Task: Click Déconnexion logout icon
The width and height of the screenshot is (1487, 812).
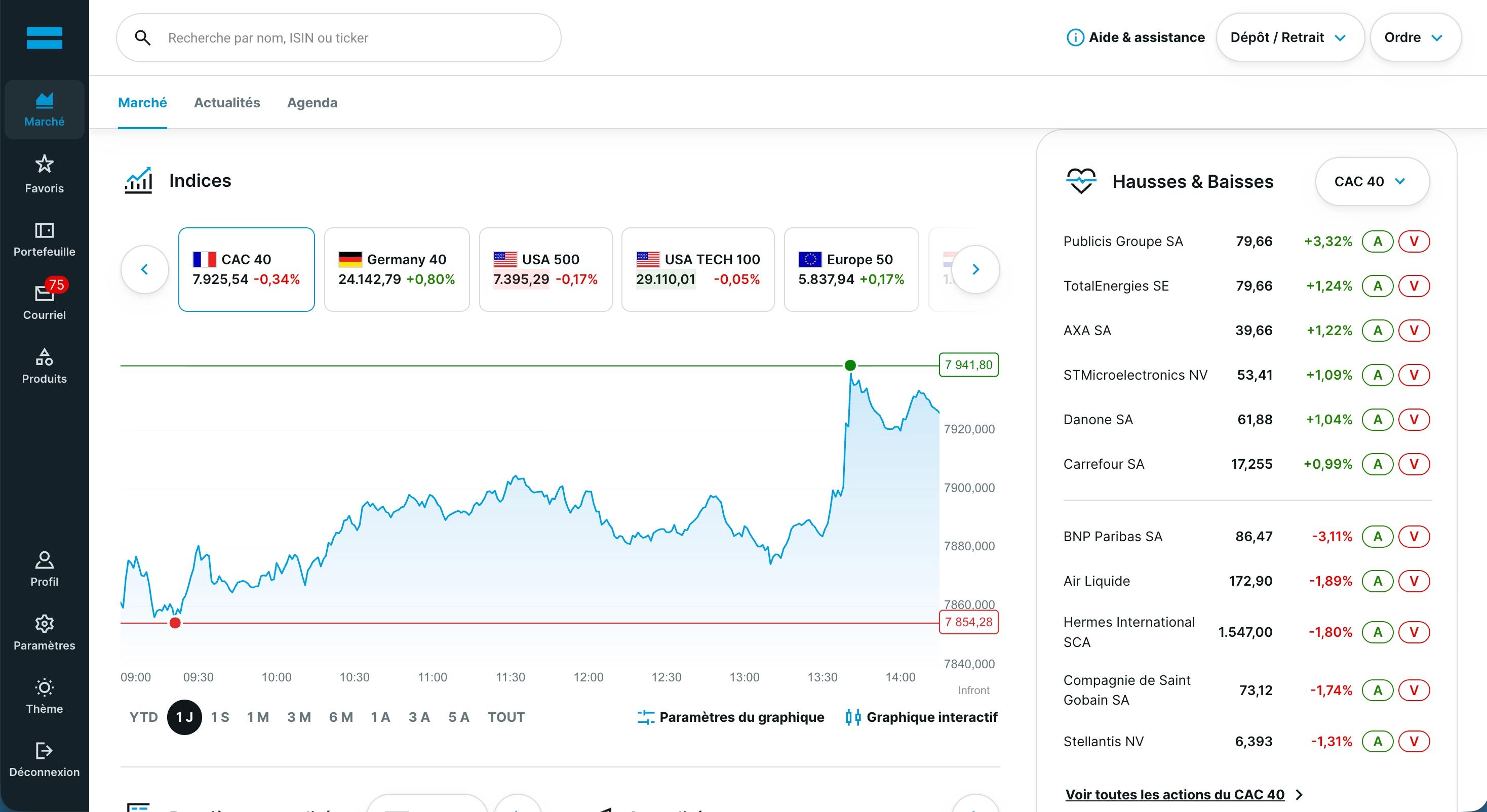Action: (45, 750)
